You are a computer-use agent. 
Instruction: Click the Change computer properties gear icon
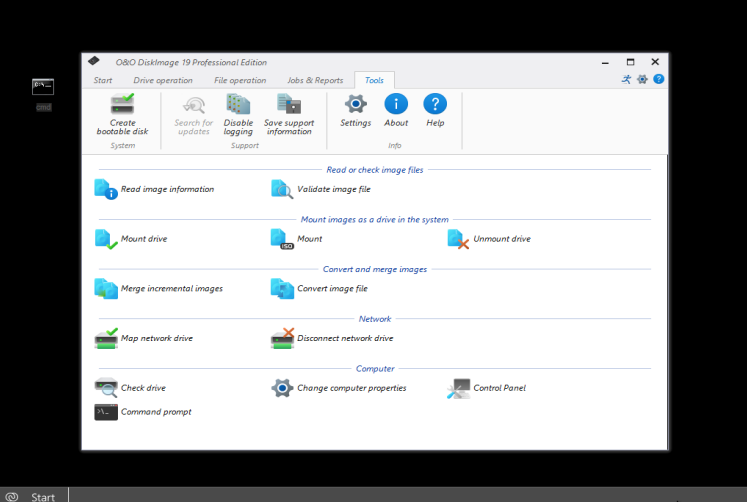click(x=282, y=388)
